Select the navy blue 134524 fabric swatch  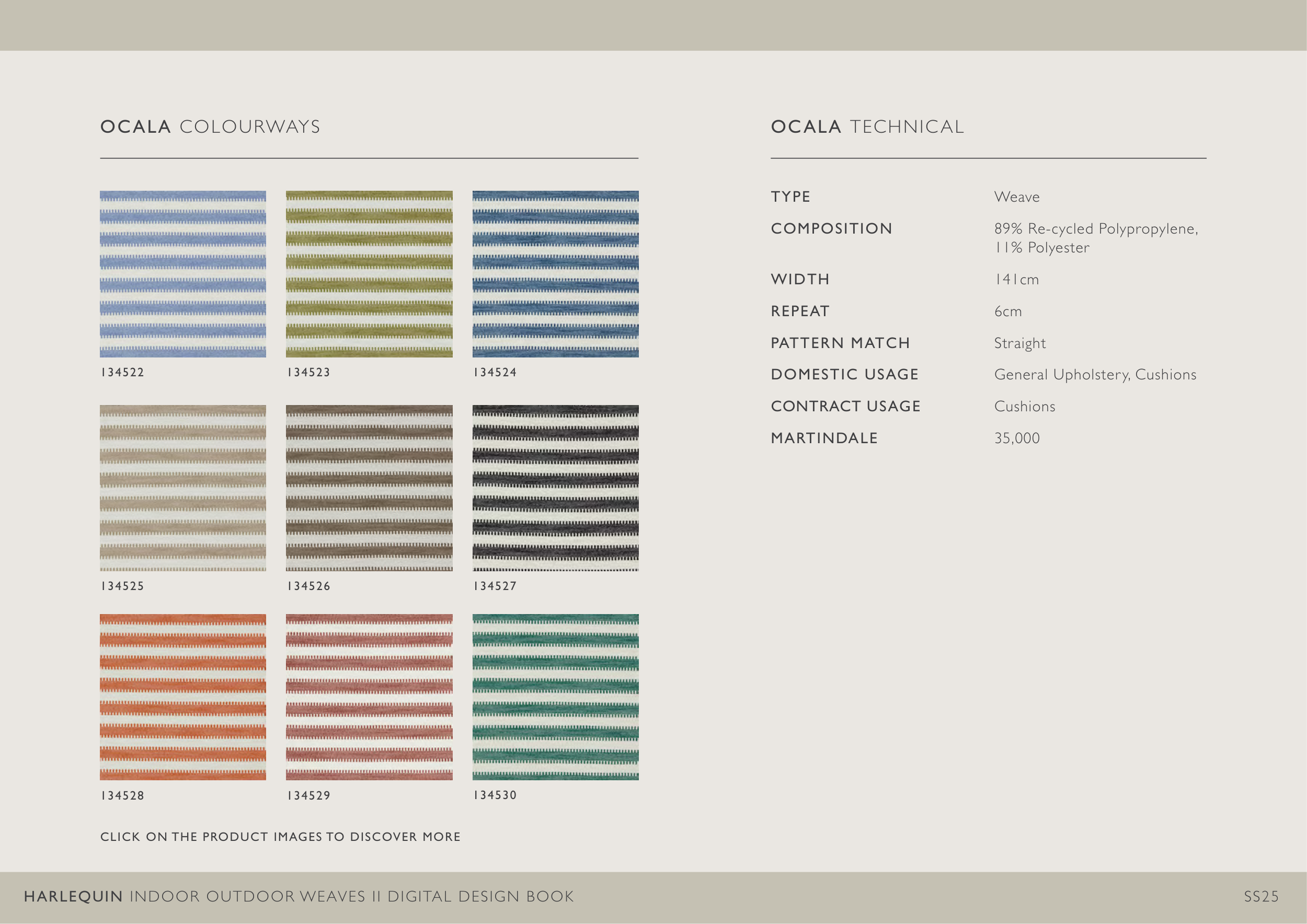click(555, 274)
